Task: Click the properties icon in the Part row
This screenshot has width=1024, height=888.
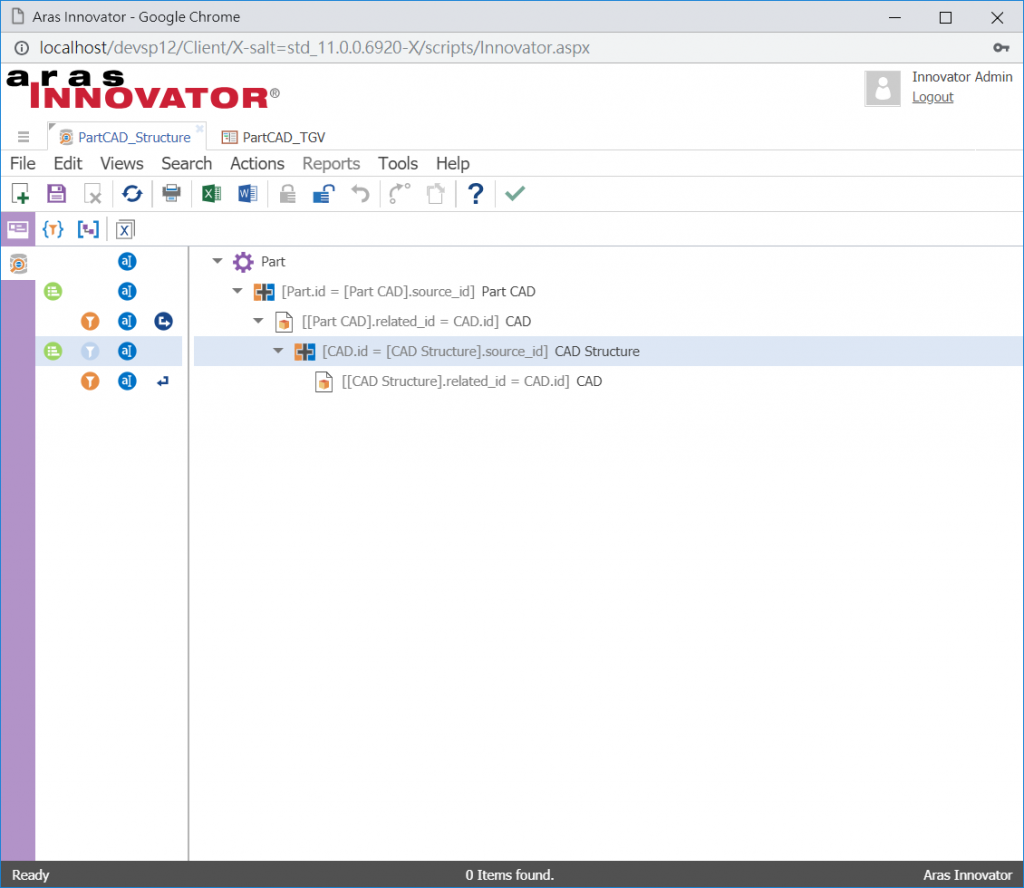Action: (x=127, y=262)
